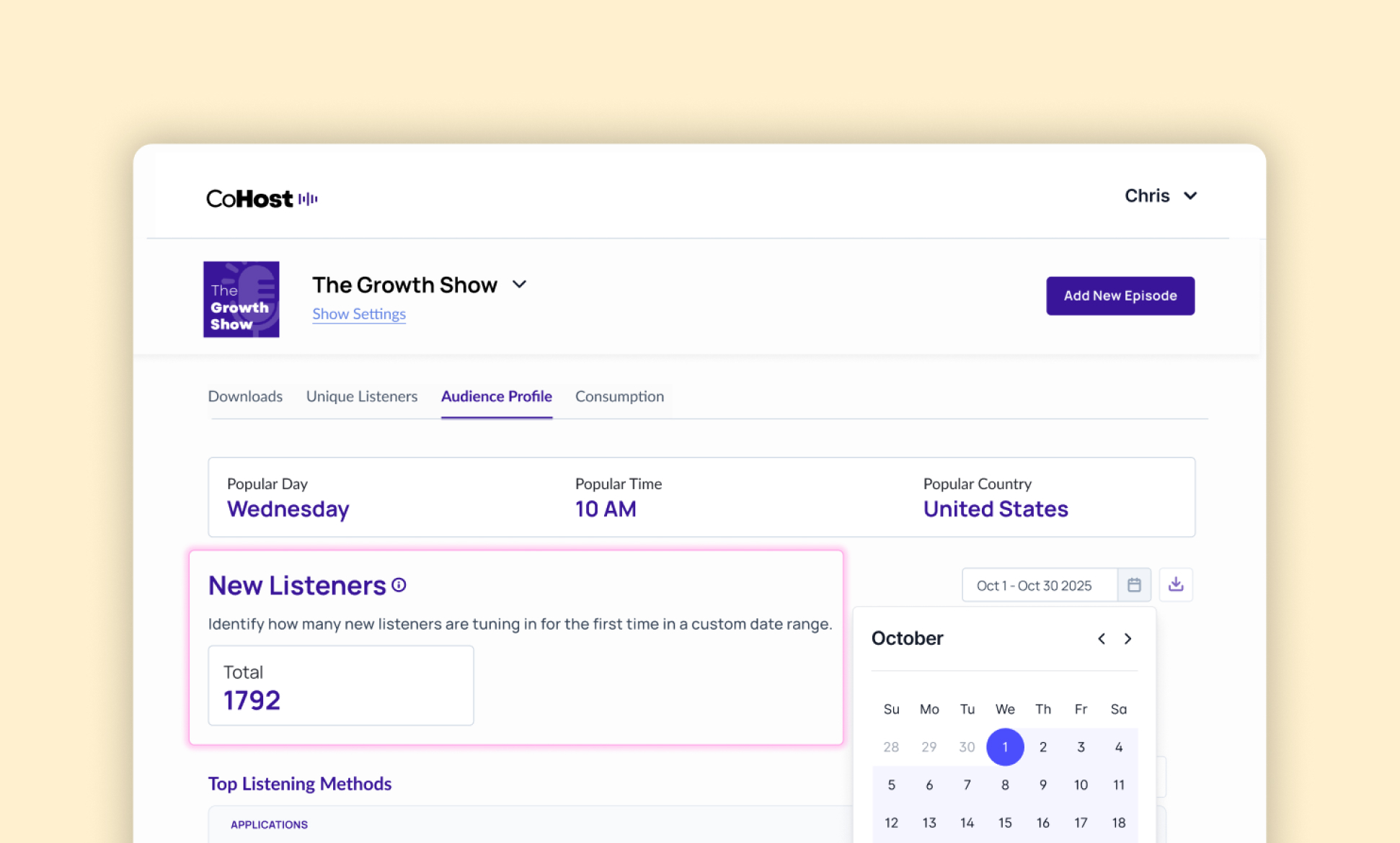Open The Growth Show switcher chevron
Image resolution: width=1400 pixels, height=843 pixels.
[520, 285]
